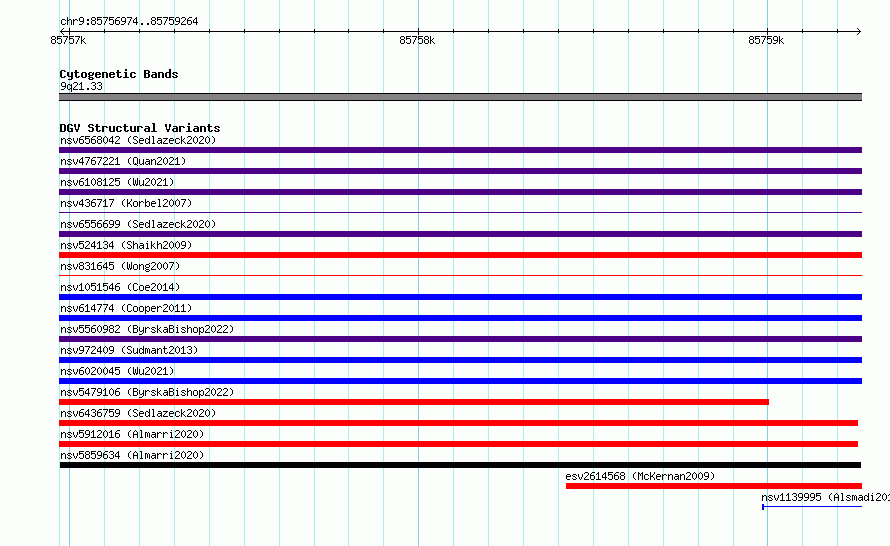Select the purple bar of nsv4767221

[x=460, y=171]
